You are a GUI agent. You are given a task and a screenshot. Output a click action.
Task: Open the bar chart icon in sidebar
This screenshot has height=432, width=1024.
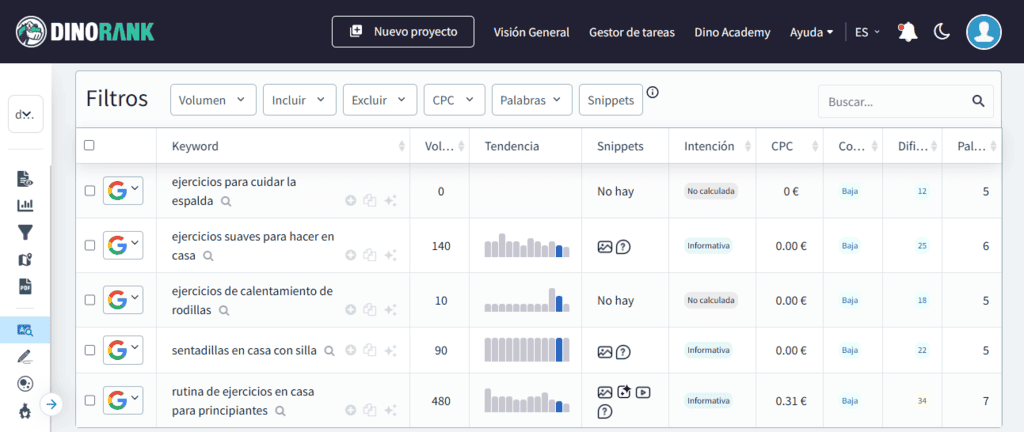(x=26, y=205)
